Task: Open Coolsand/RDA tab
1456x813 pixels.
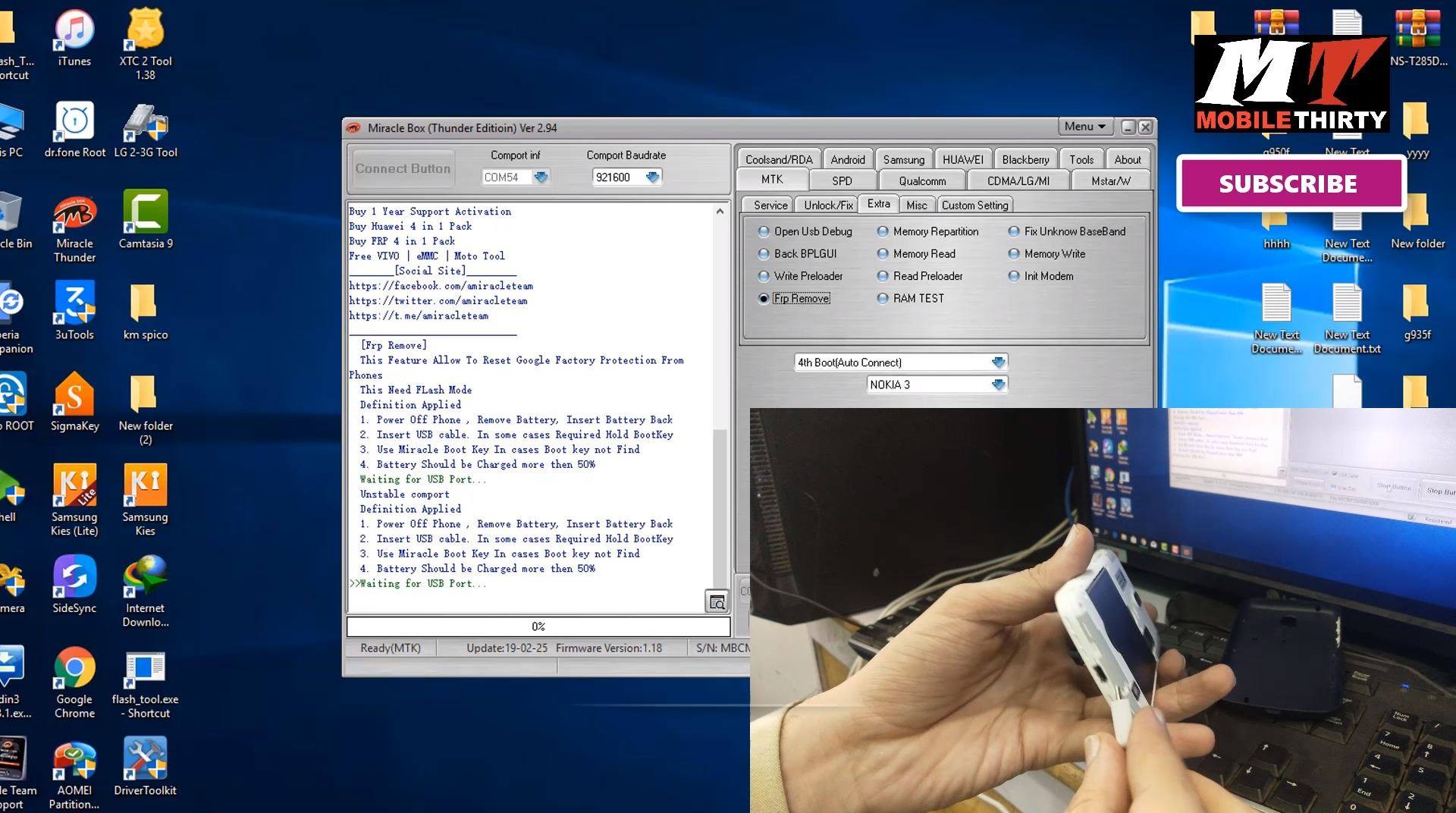Action: click(x=779, y=159)
